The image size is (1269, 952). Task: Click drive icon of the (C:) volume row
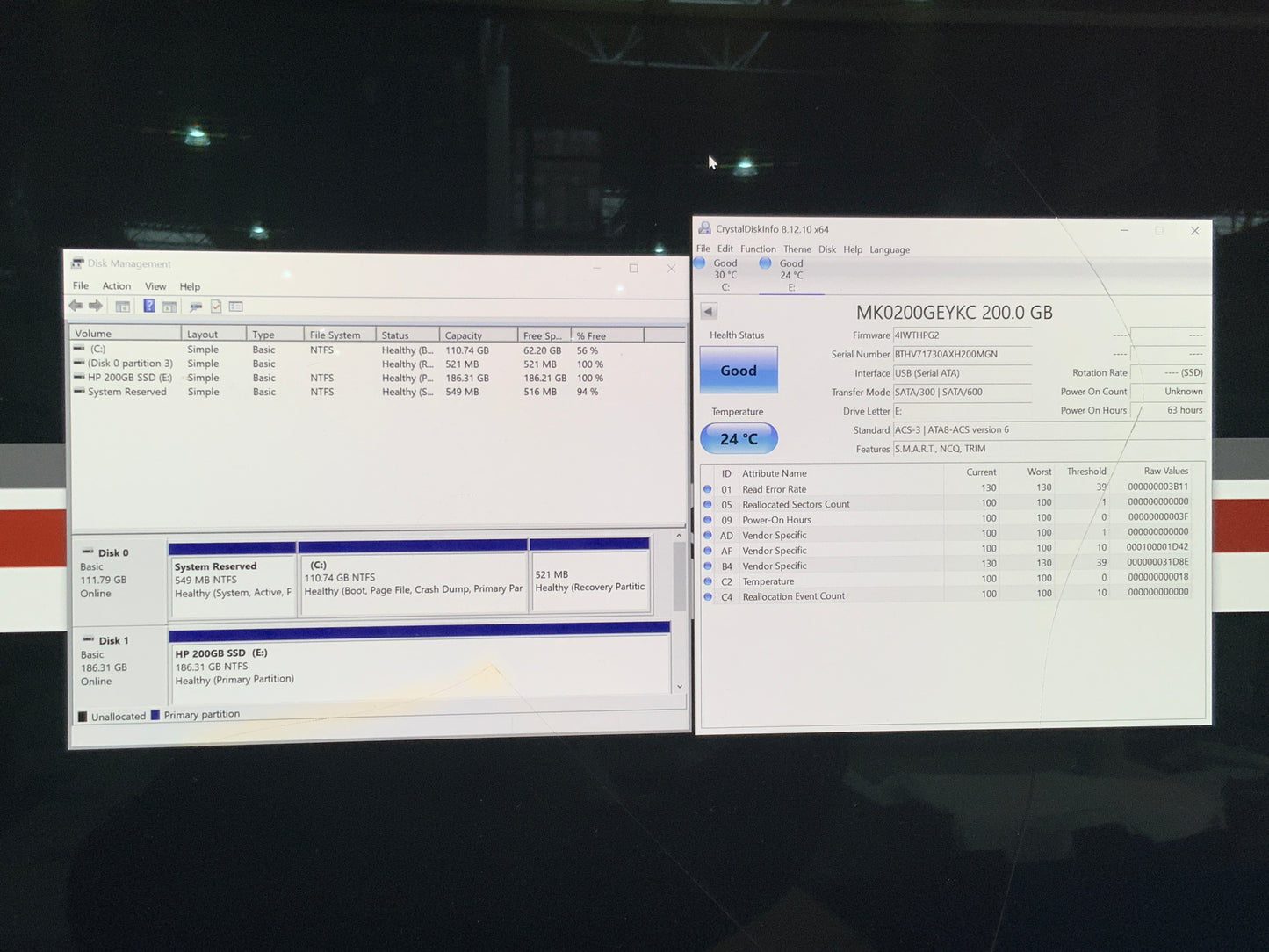tap(79, 349)
